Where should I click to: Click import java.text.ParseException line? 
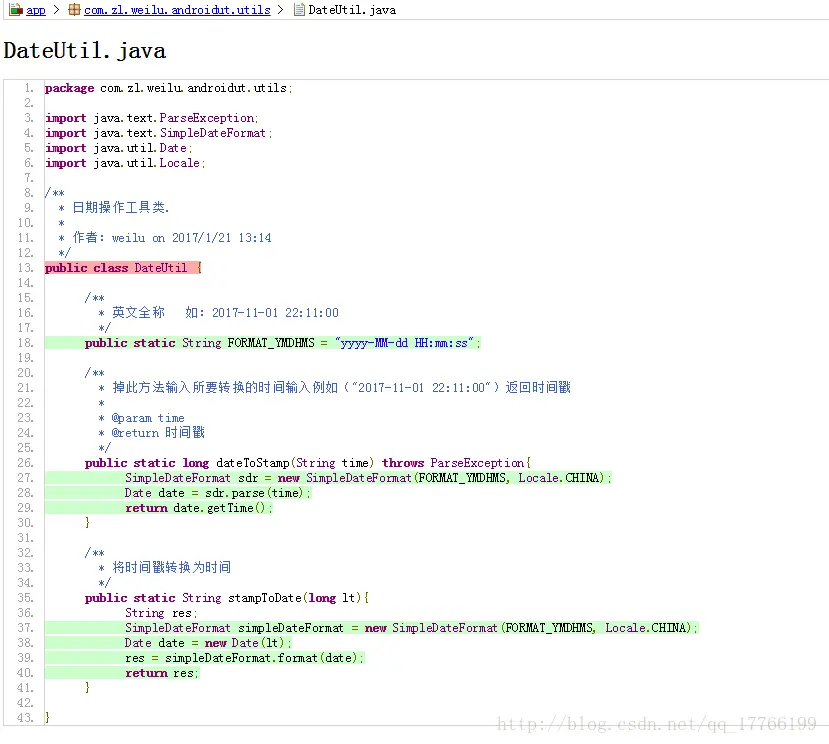pyautogui.click(x=152, y=118)
